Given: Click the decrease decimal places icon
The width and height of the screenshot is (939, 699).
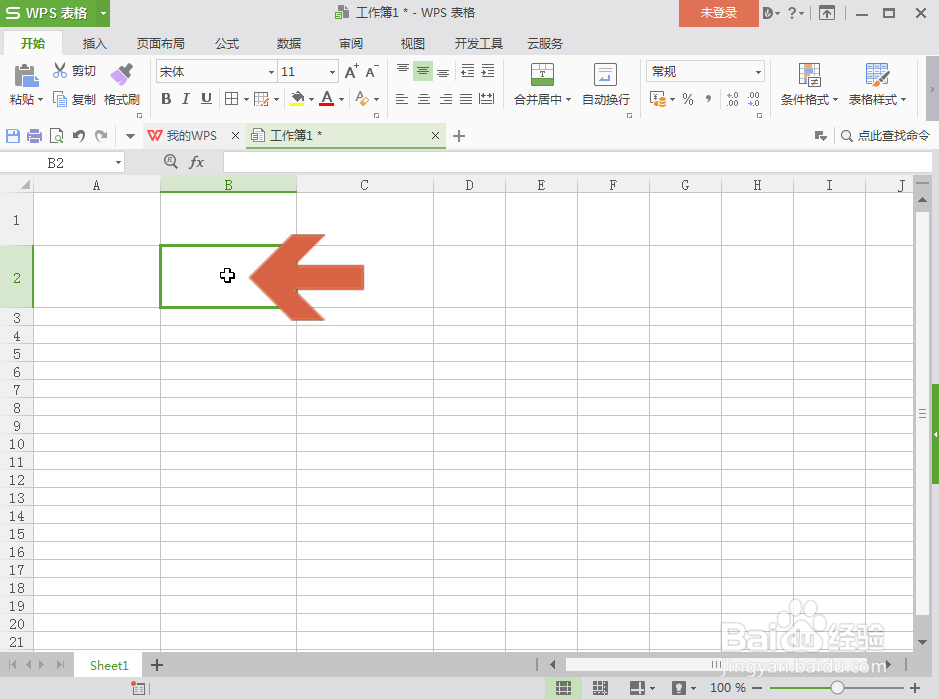Looking at the screenshot, I should pyautogui.click(x=754, y=99).
